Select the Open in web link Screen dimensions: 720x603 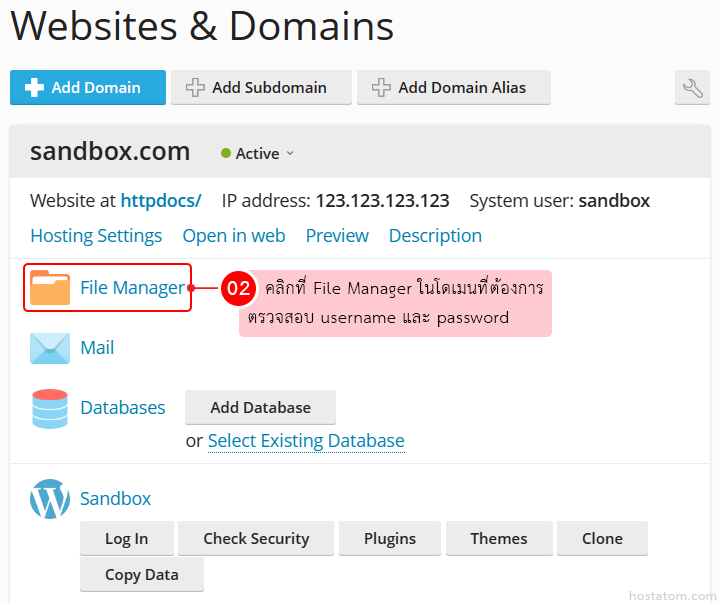[x=233, y=236]
